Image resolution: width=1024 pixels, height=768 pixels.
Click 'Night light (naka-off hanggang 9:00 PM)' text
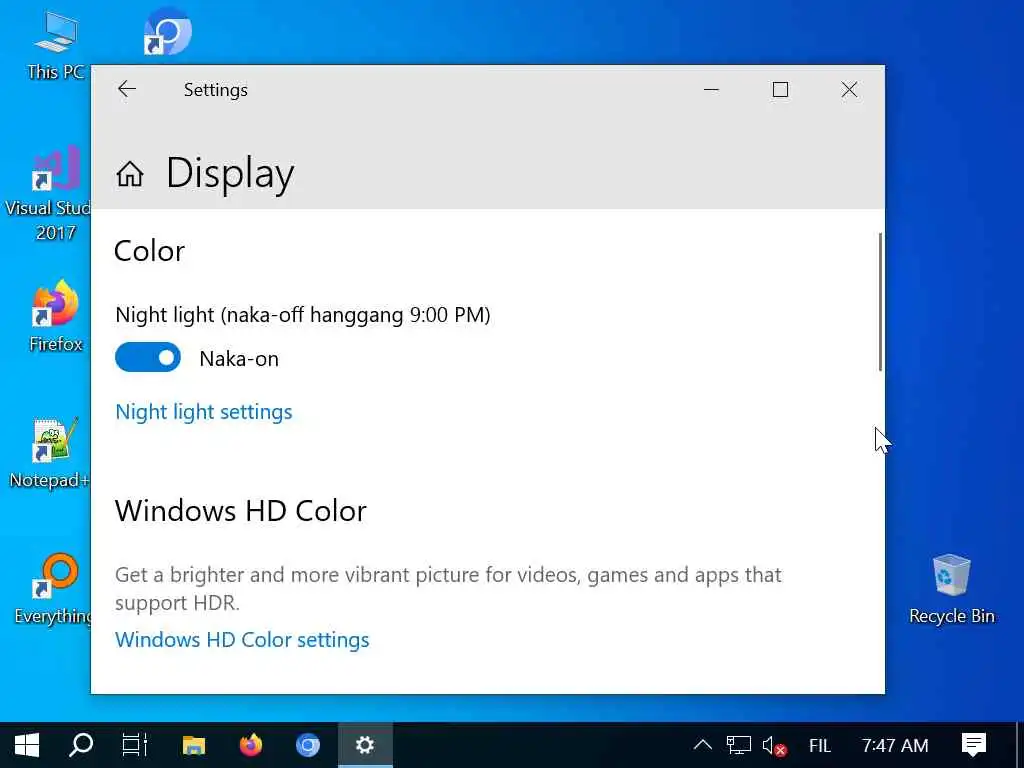pyautogui.click(x=303, y=315)
